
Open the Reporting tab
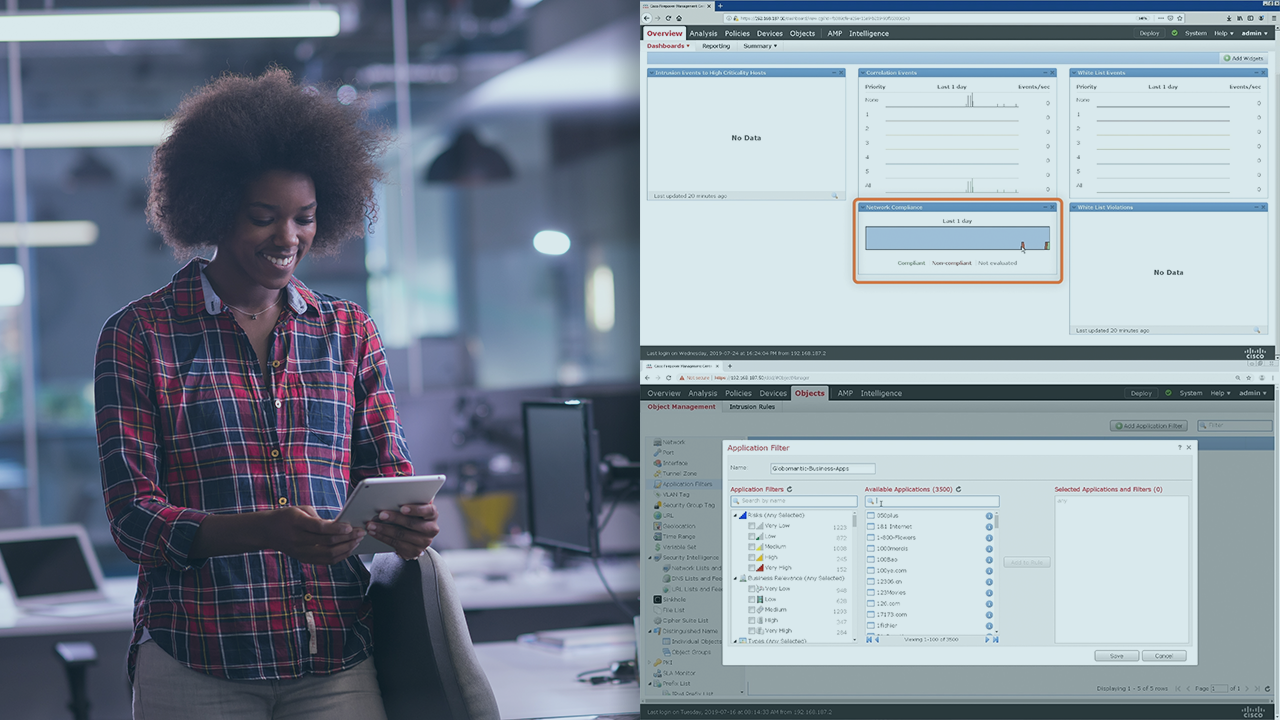(715, 46)
